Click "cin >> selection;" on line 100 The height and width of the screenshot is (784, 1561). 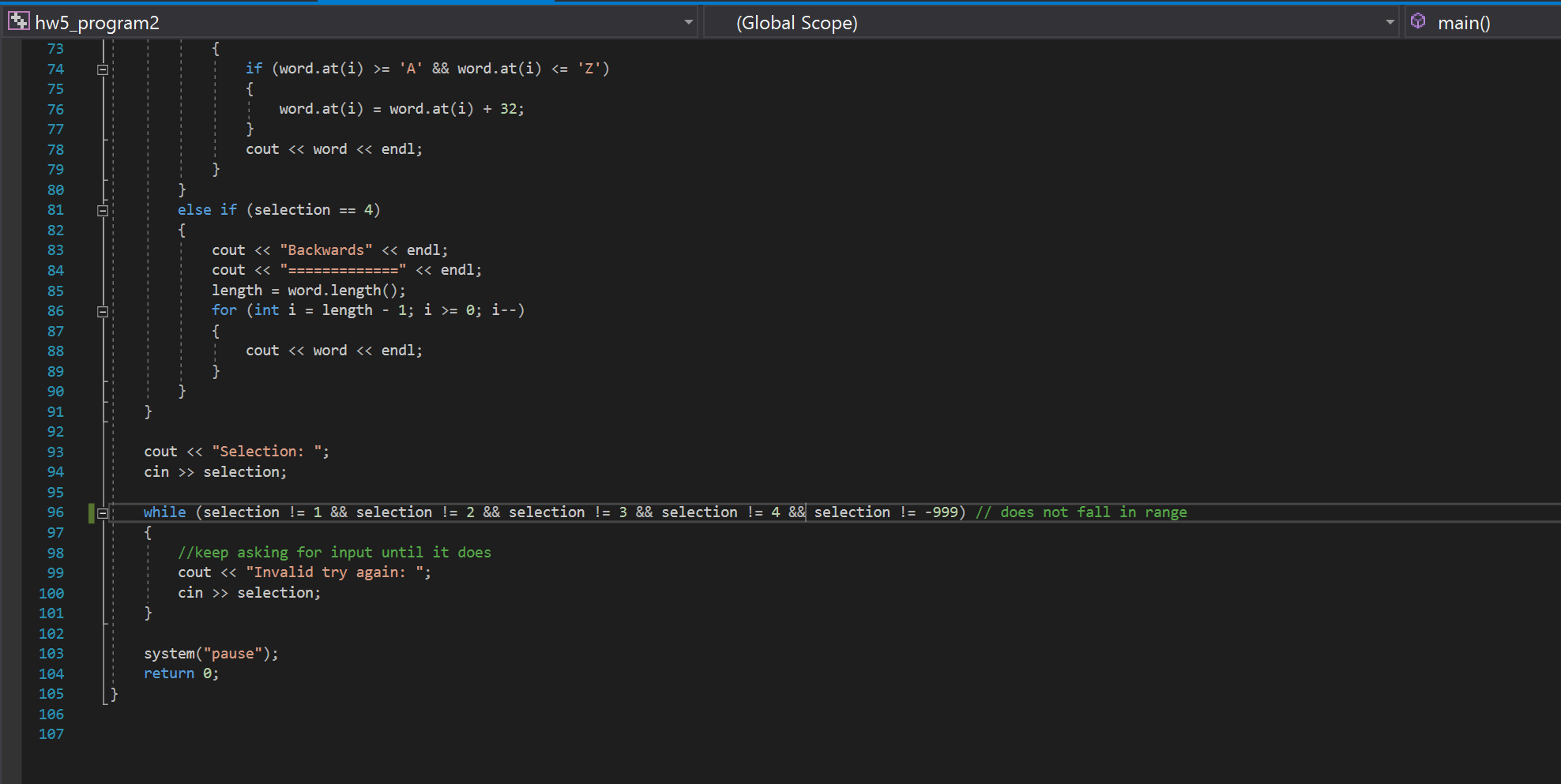(249, 593)
